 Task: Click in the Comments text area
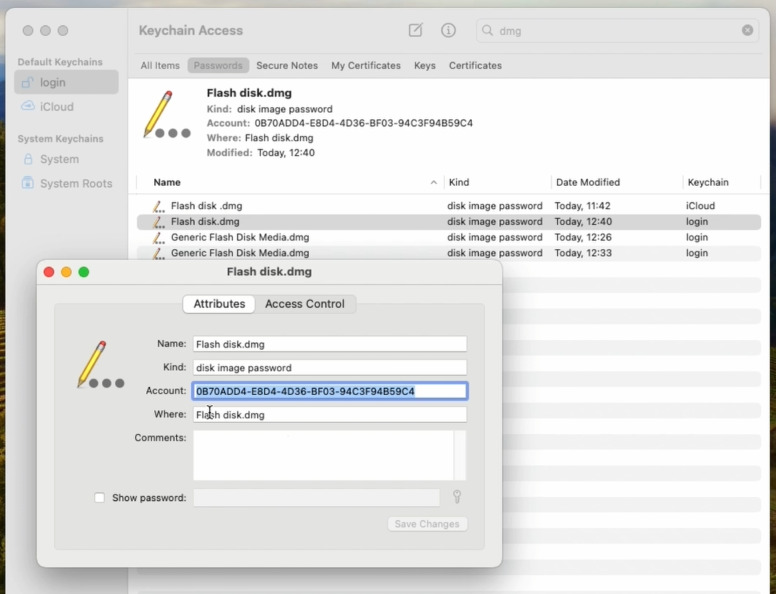323,455
